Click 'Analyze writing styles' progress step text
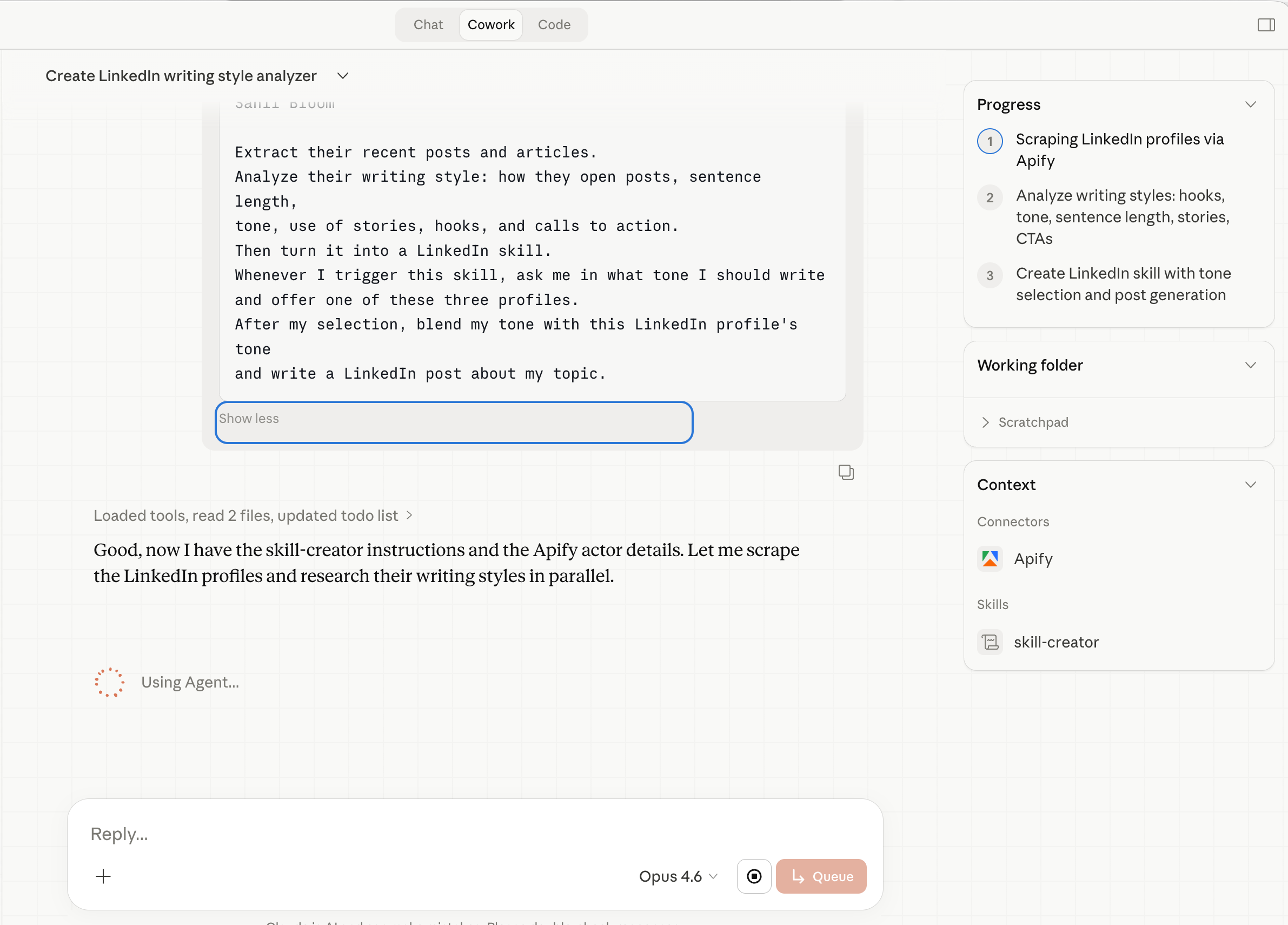Viewport: 1288px width, 925px height. (1123, 217)
